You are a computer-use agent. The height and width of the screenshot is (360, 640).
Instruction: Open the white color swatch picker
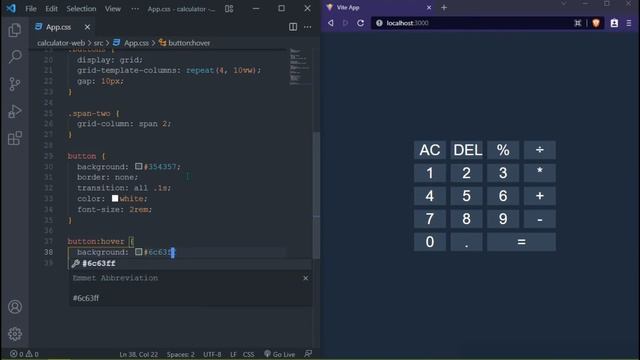click(115, 198)
